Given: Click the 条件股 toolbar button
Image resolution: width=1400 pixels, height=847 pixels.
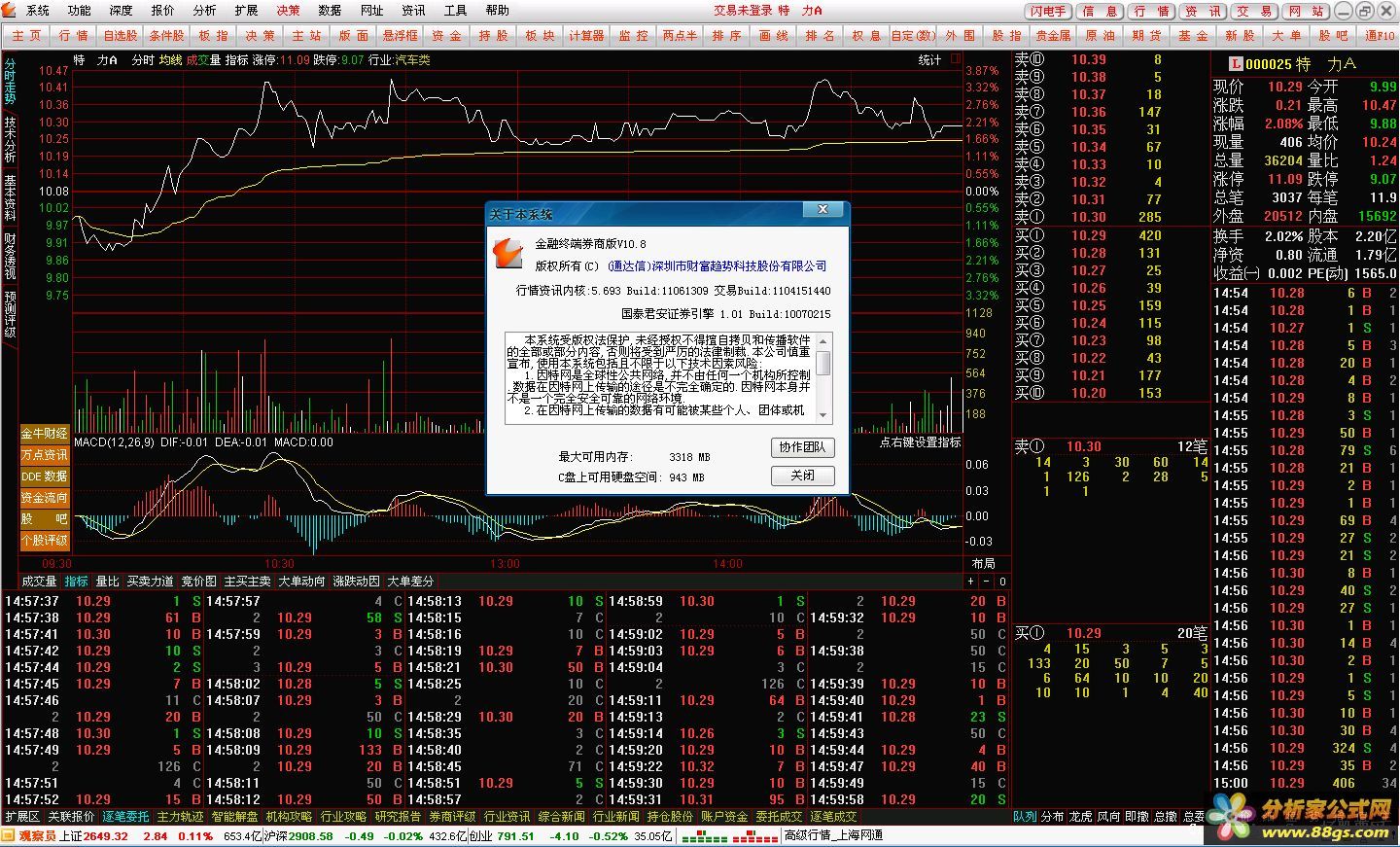Looking at the screenshot, I should click(x=167, y=35).
